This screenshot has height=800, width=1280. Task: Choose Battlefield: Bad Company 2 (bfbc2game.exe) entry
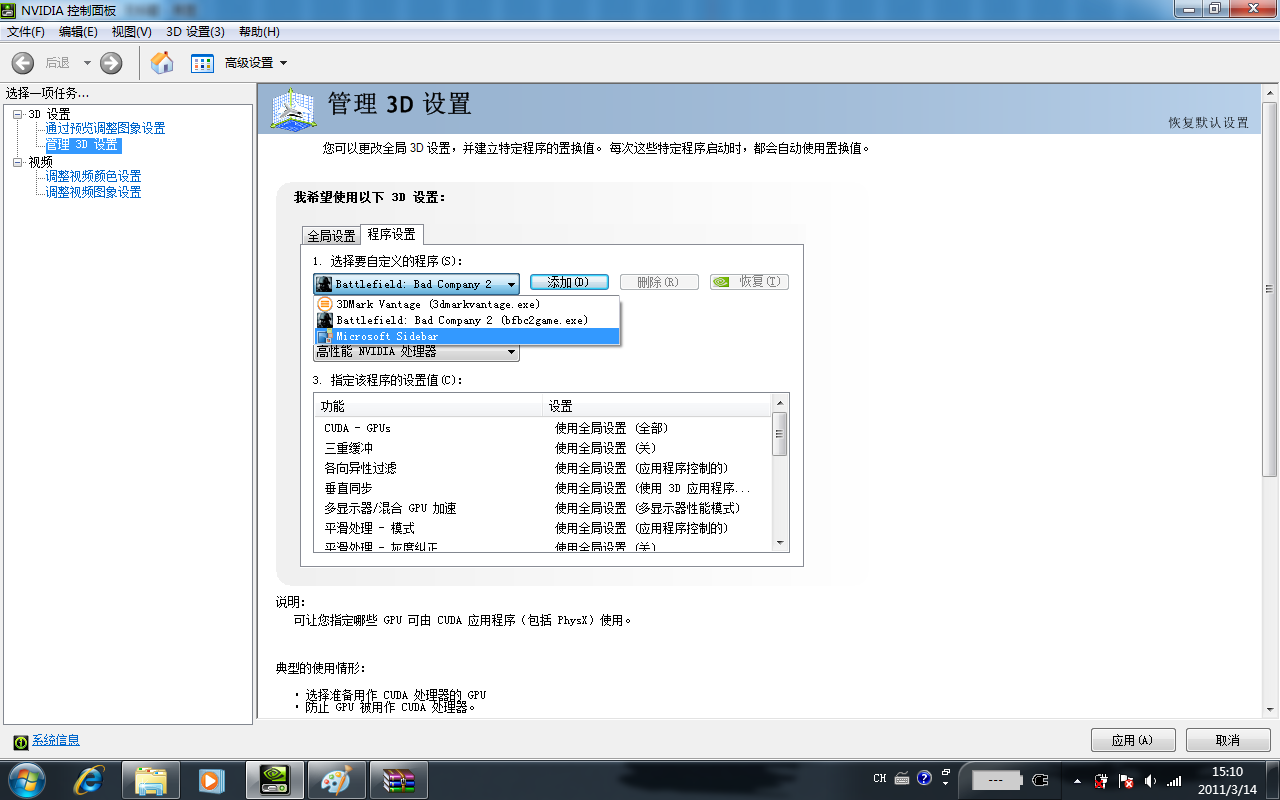(x=467, y=320)
